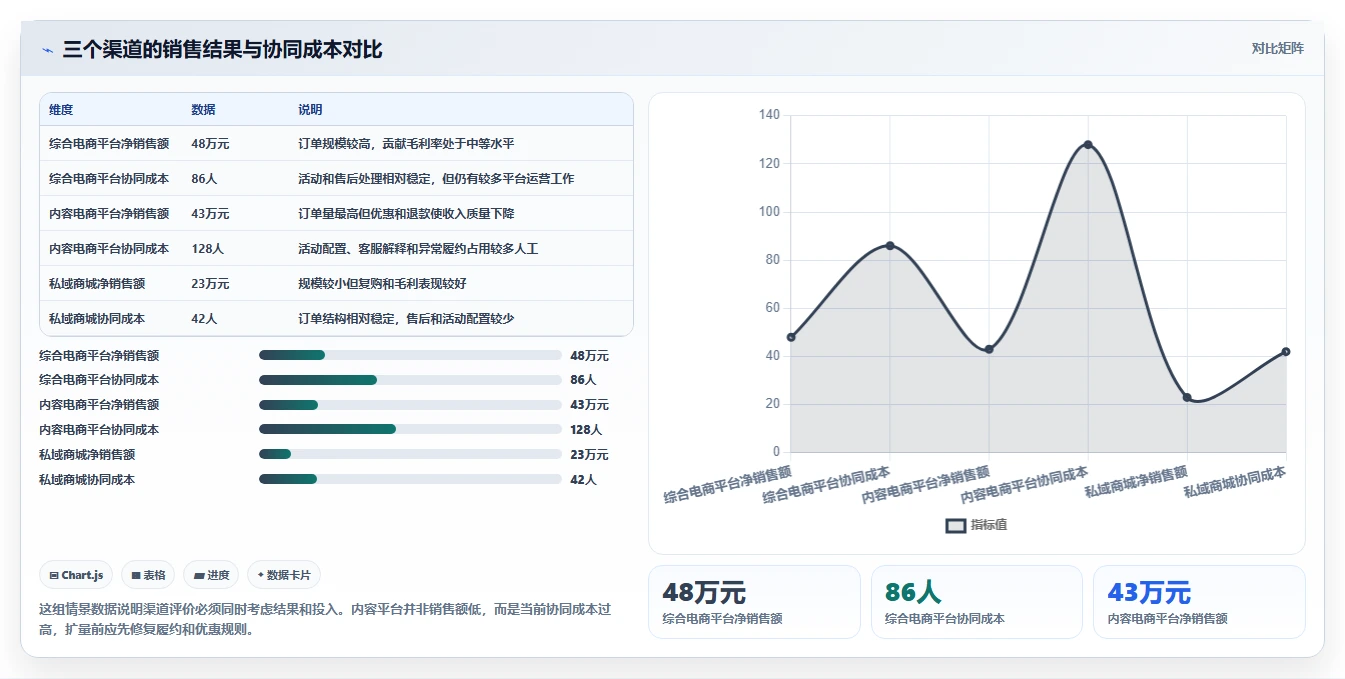This screenshot has height=679, width=1345.
Task: Click the x-axis label 私域商城净销售额
Action: pos(1136,482)
